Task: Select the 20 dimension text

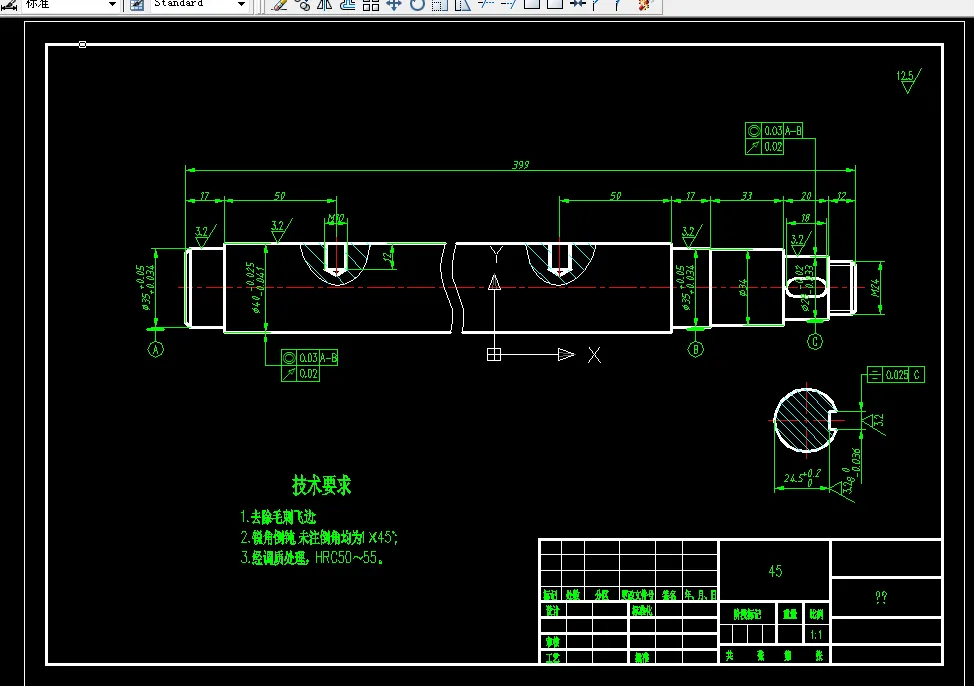Action: 806,196
